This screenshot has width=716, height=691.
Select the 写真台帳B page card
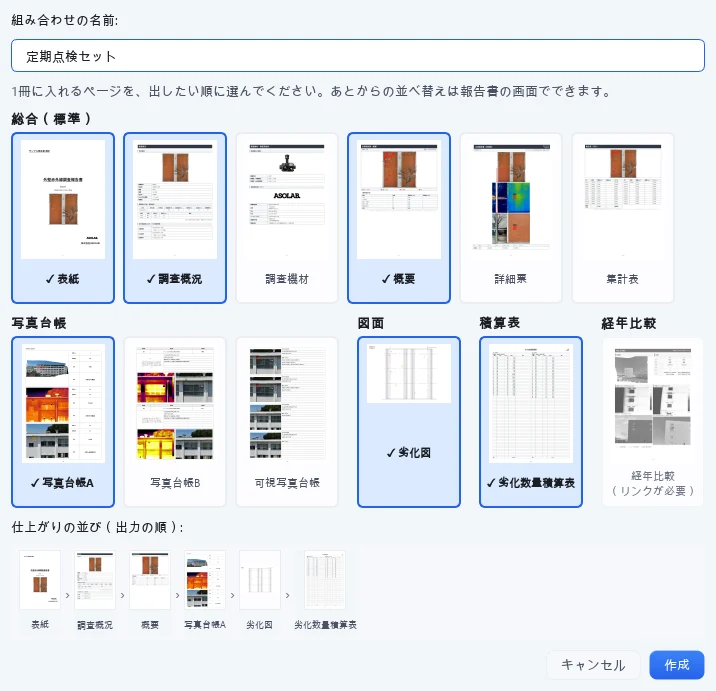175,422
